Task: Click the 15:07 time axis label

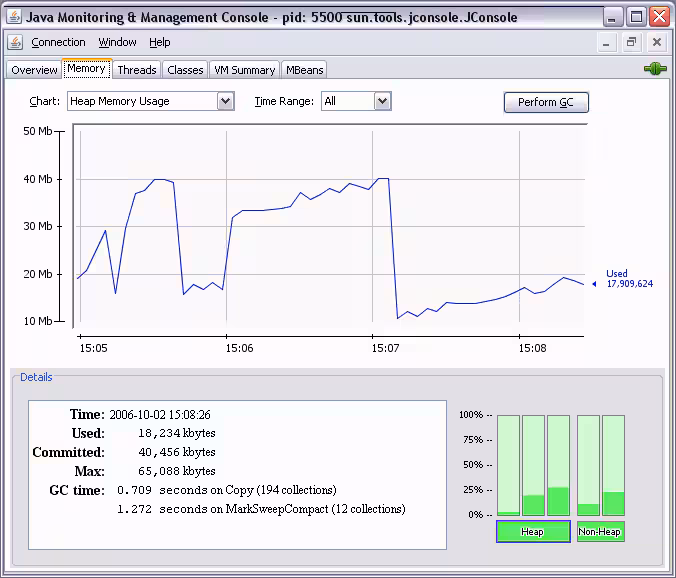Action: tap(385, 348)
